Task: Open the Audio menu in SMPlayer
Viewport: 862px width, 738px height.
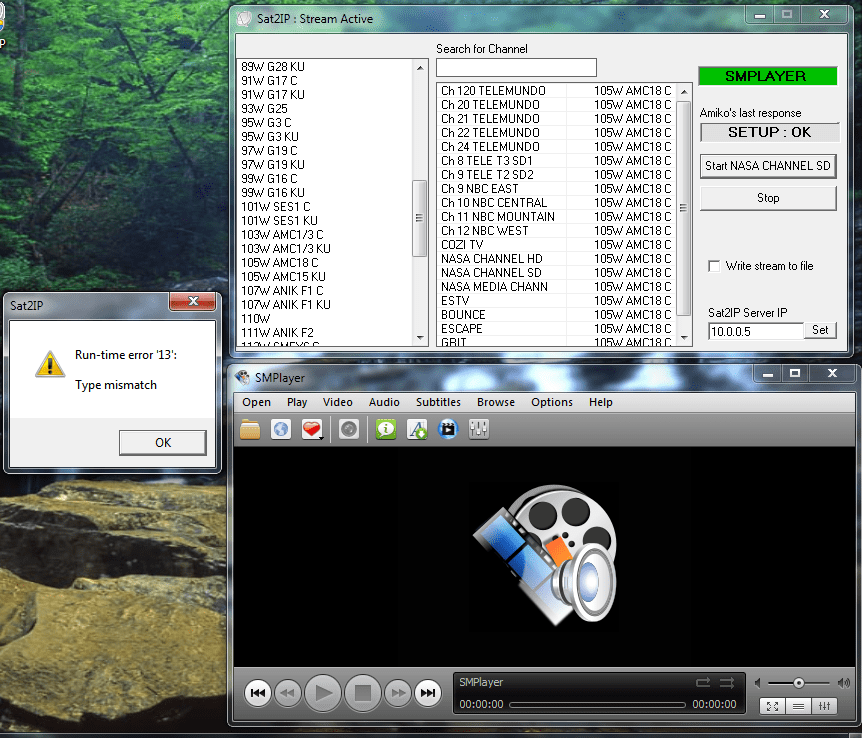Action: (384, 402)
